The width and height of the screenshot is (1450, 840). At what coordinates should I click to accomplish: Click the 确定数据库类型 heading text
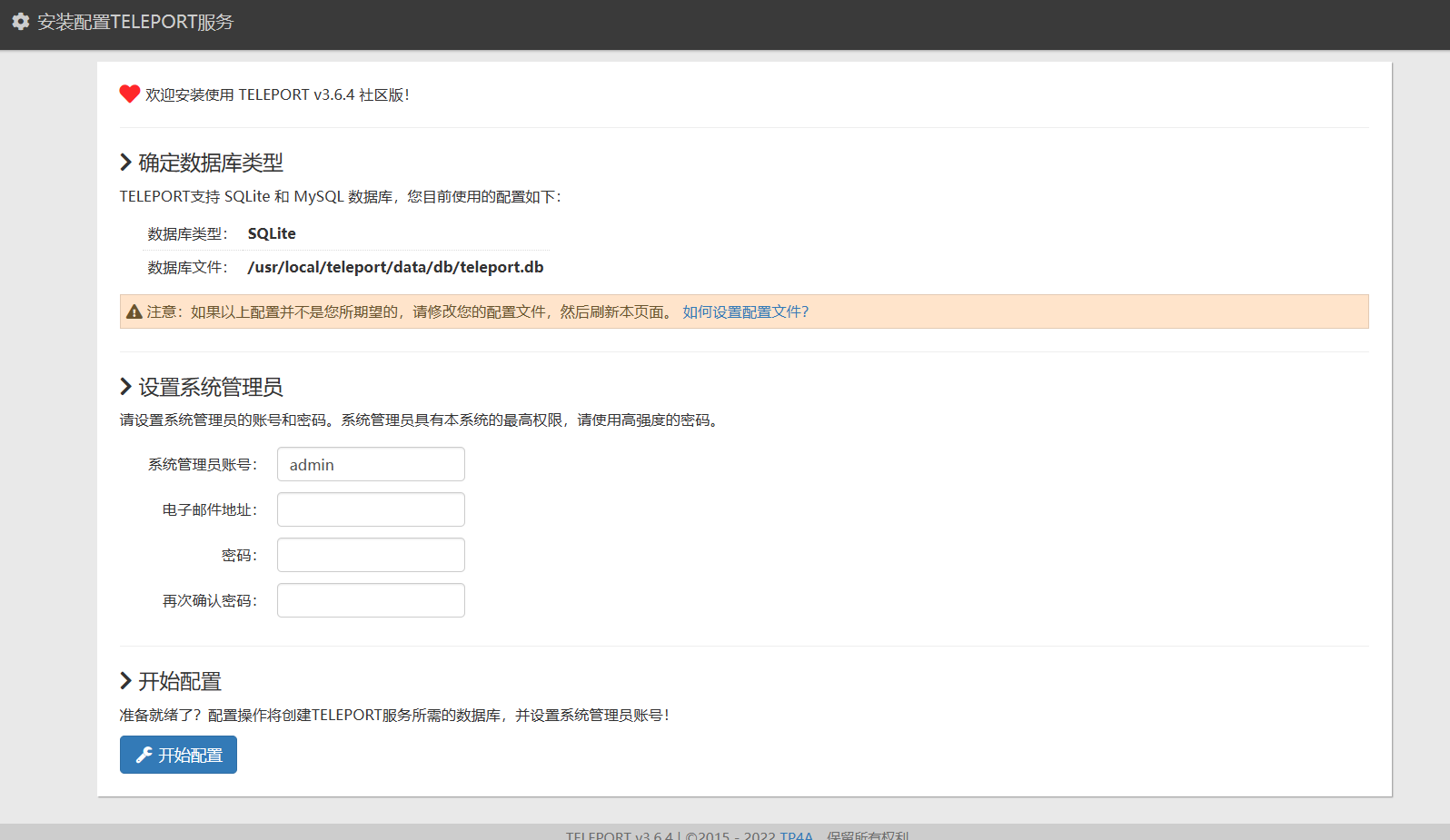[211, 163]
